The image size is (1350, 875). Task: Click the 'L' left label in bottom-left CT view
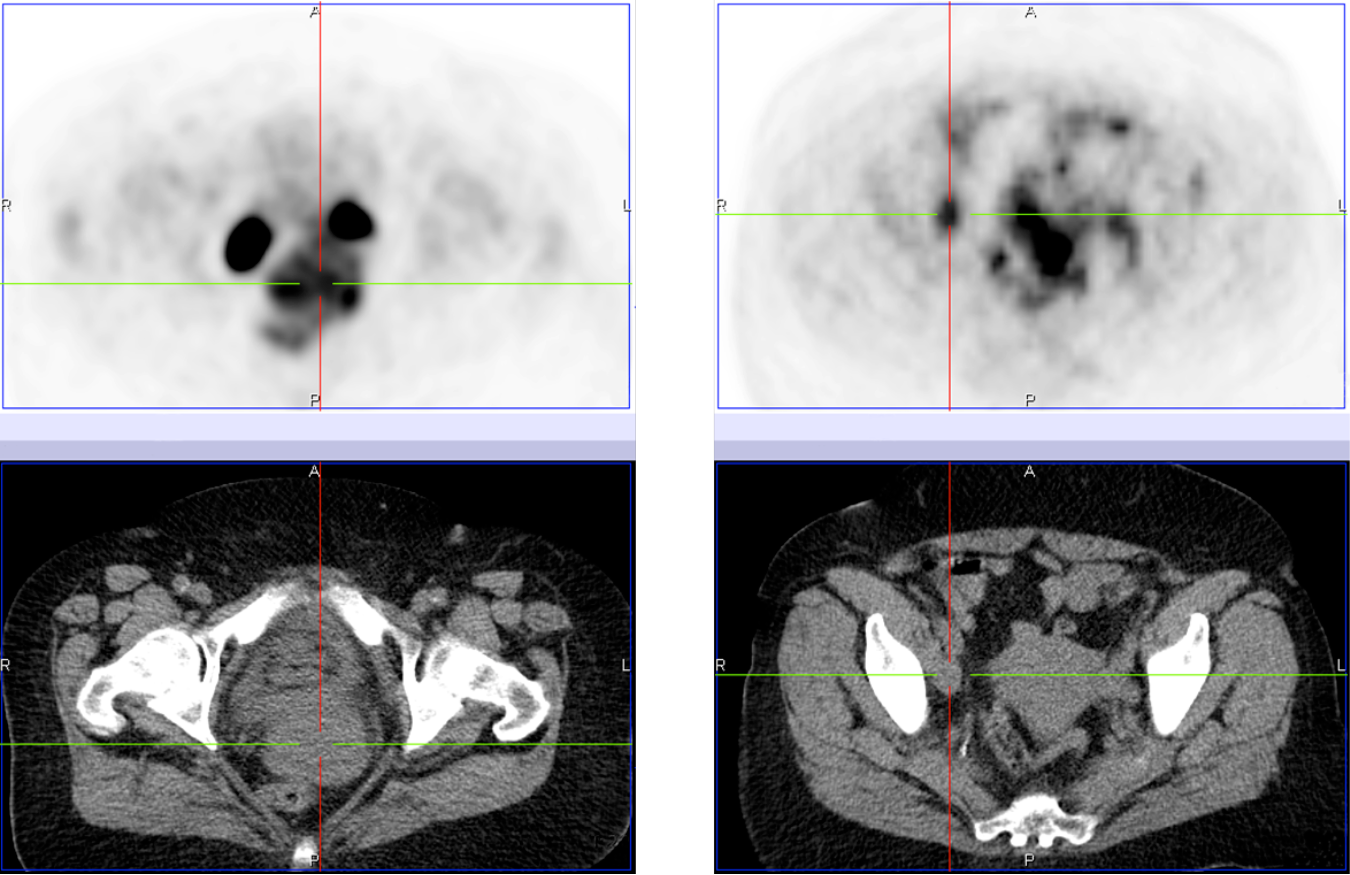(x=626, y=665)
